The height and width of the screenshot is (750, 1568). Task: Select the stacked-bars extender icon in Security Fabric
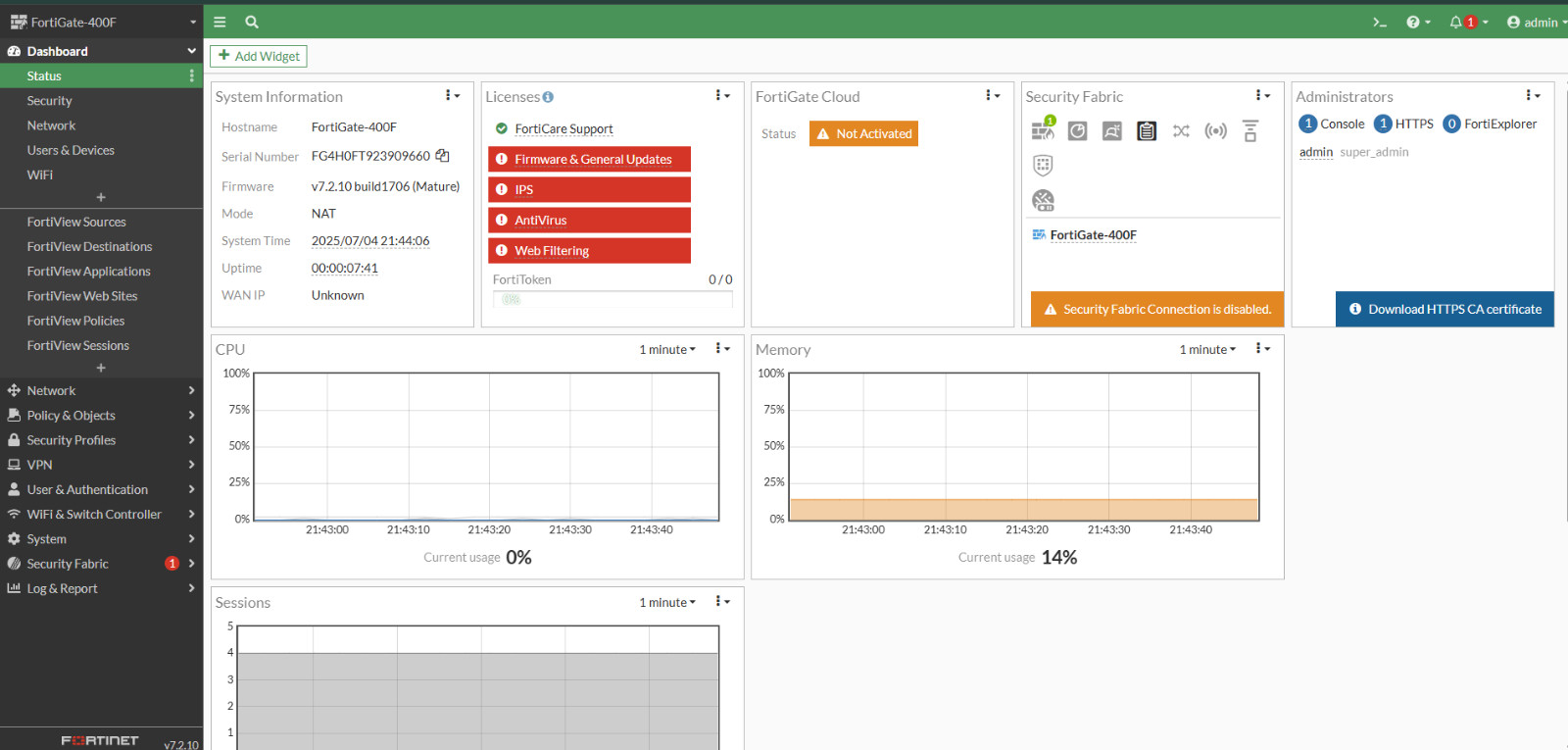(1250, 130)
